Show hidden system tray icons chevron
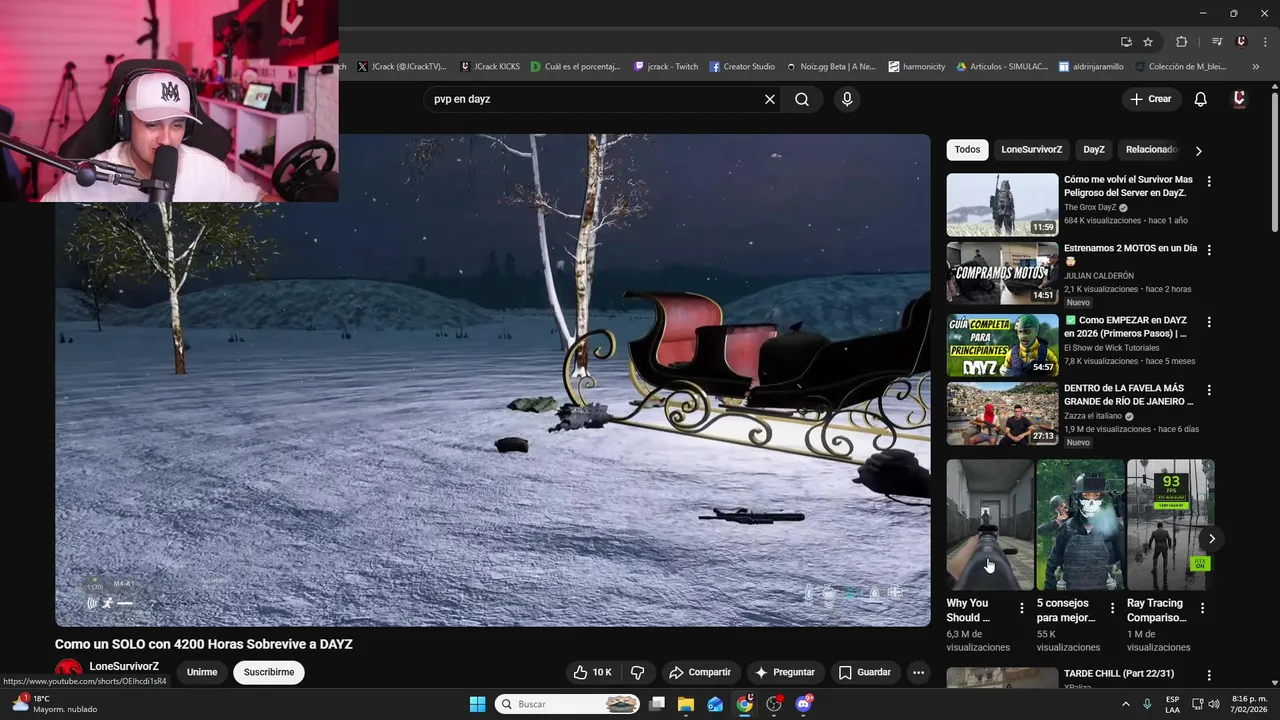Image resolution: width=1280 pixels, height=720 pixels. click(1125, 704)
